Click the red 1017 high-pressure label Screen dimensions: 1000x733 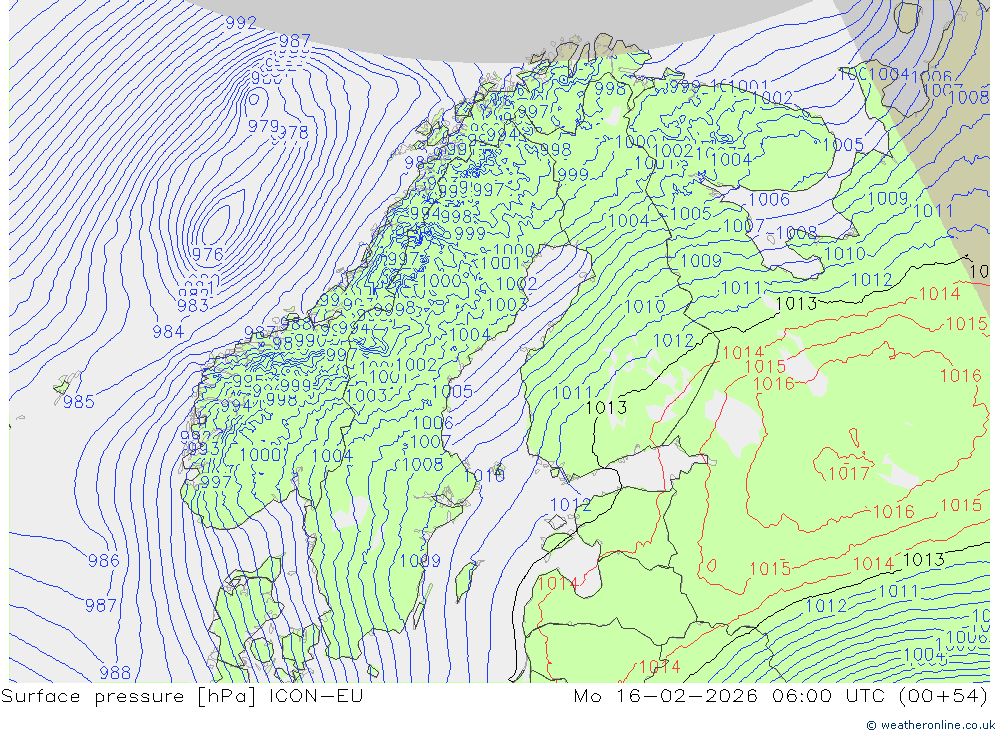coord(849,473)
